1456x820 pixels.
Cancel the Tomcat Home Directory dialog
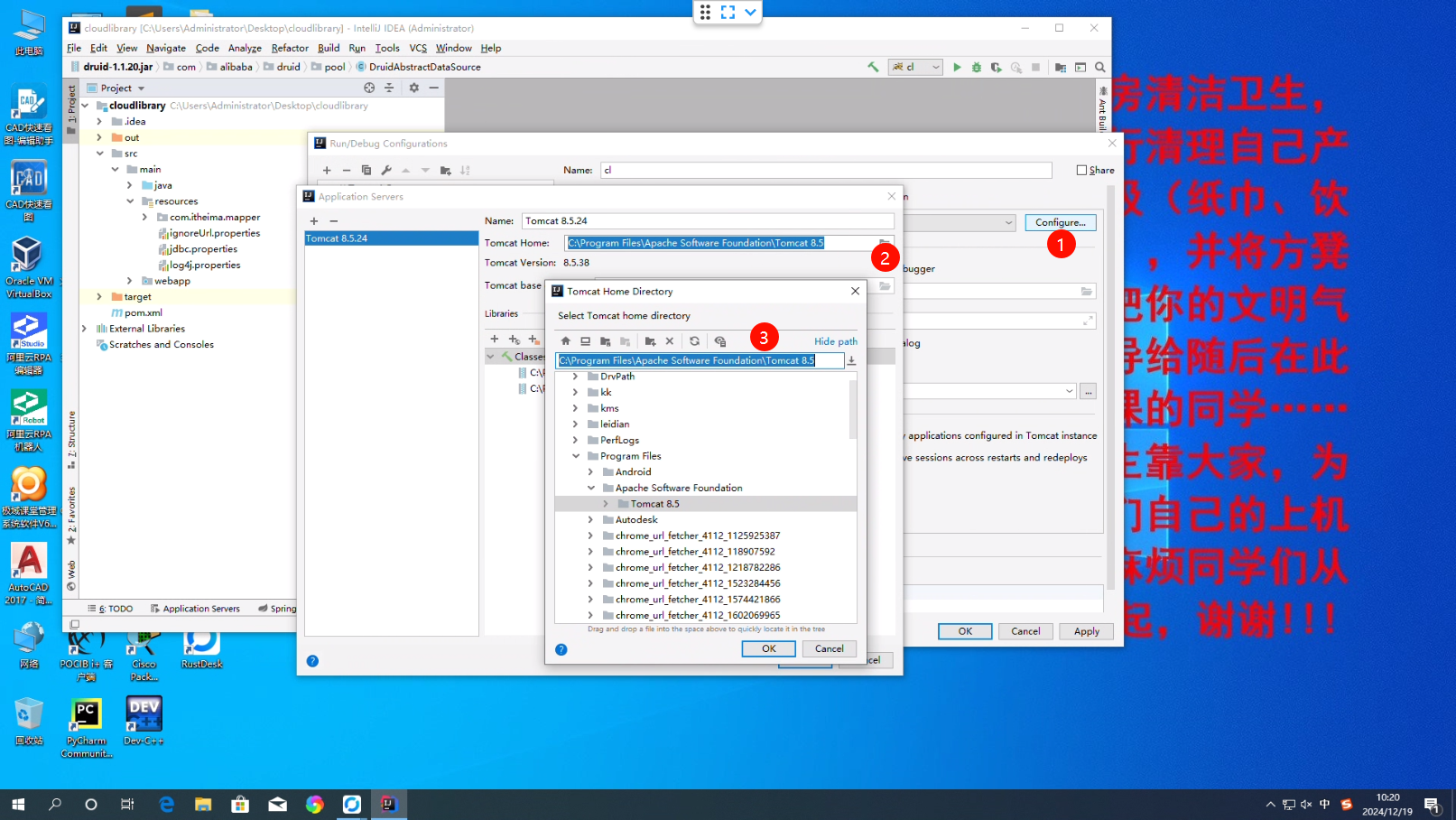coord(830,648)
